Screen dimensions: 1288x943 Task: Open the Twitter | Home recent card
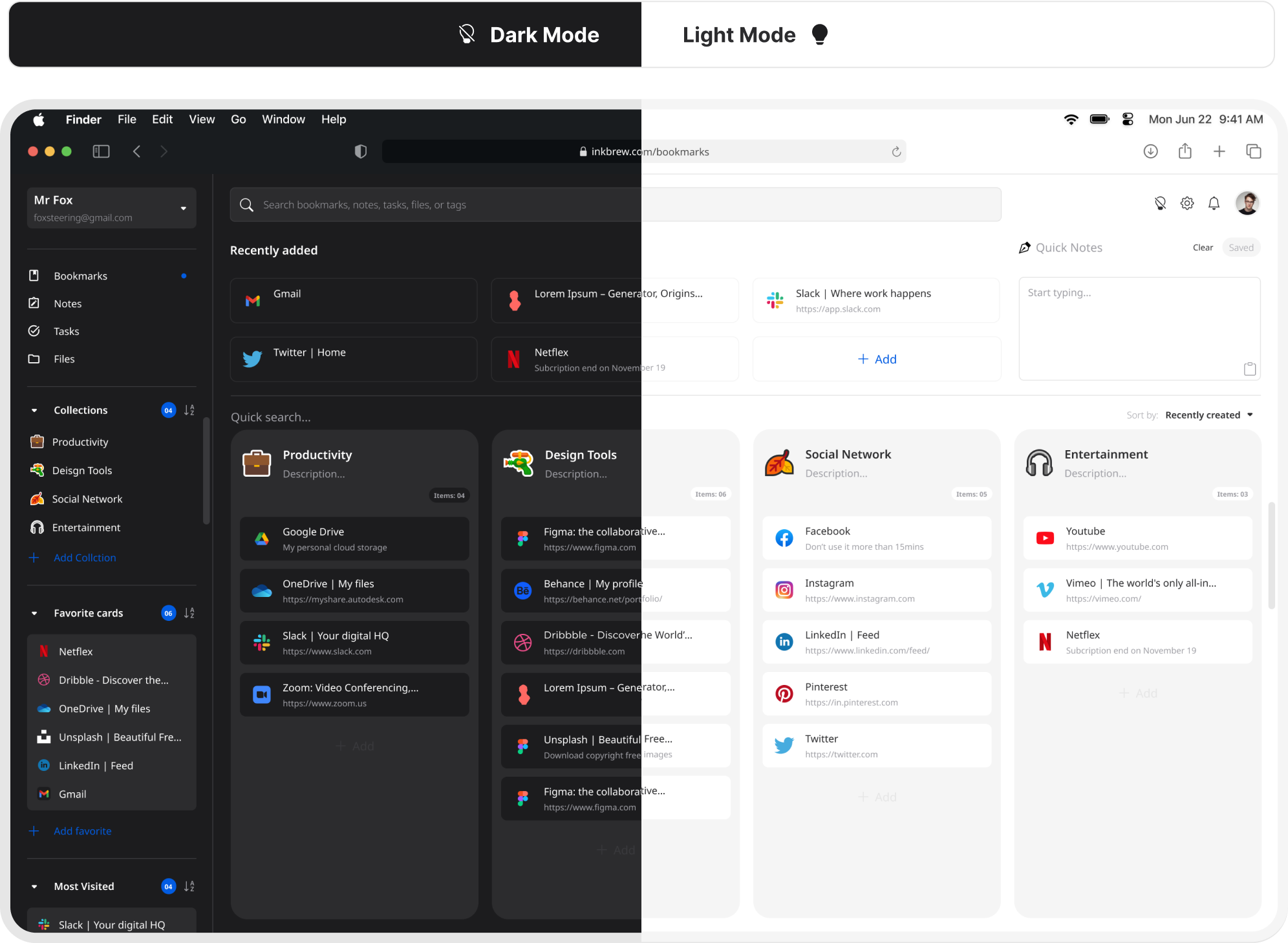click(x=354, y=359)
